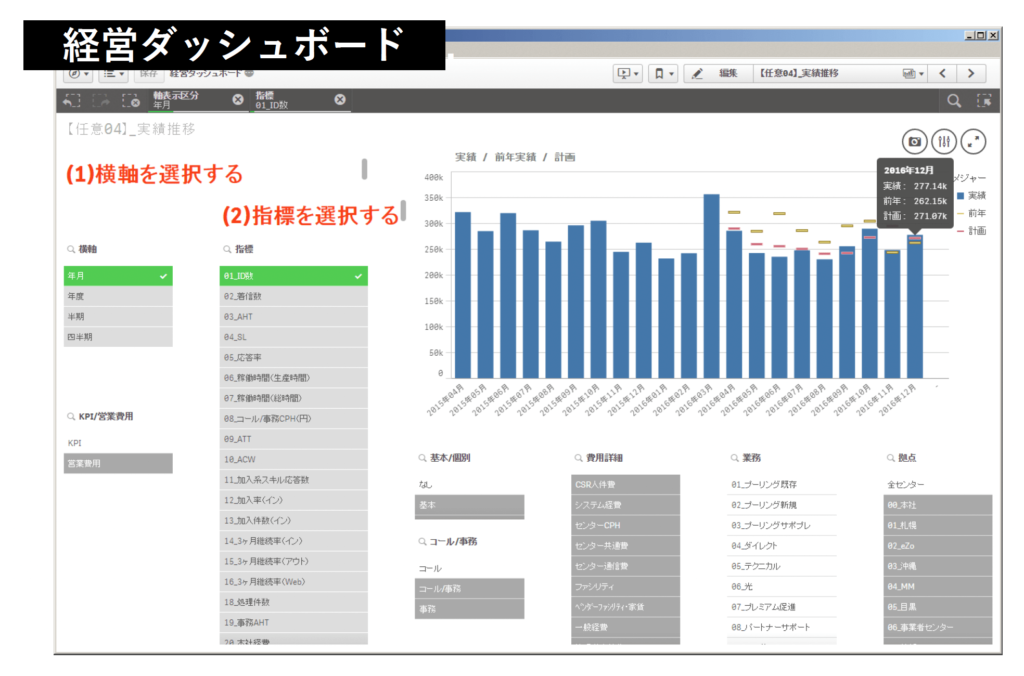Viewport: 1024px width, 676px height.
Task: Select 19_事務AHT in the indicator list
Action: (294, 622)
